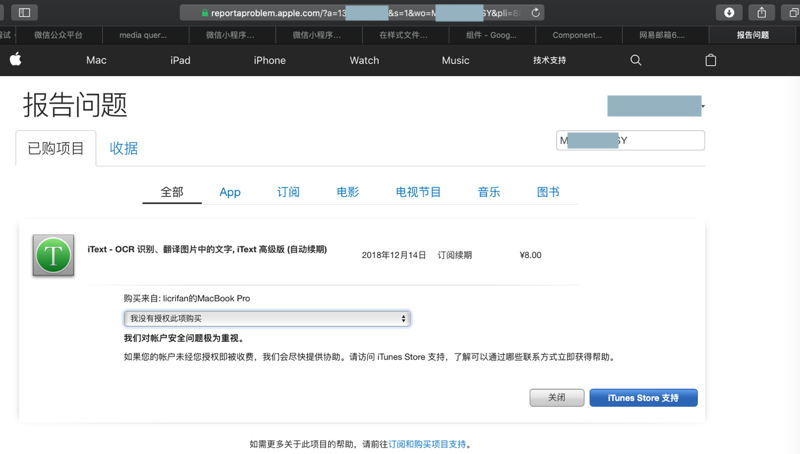Open search magnifier in Apple nav
This screenshot has width=800, height=454.
[x=635, y=60]
